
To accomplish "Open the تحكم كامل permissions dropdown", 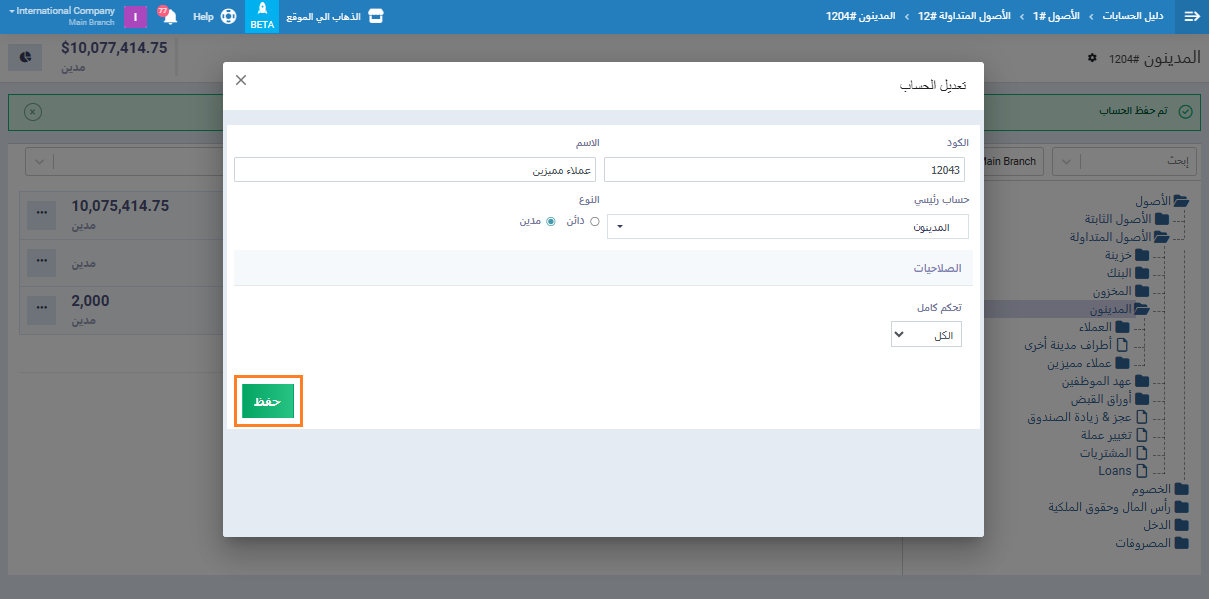I will [926, 335].
